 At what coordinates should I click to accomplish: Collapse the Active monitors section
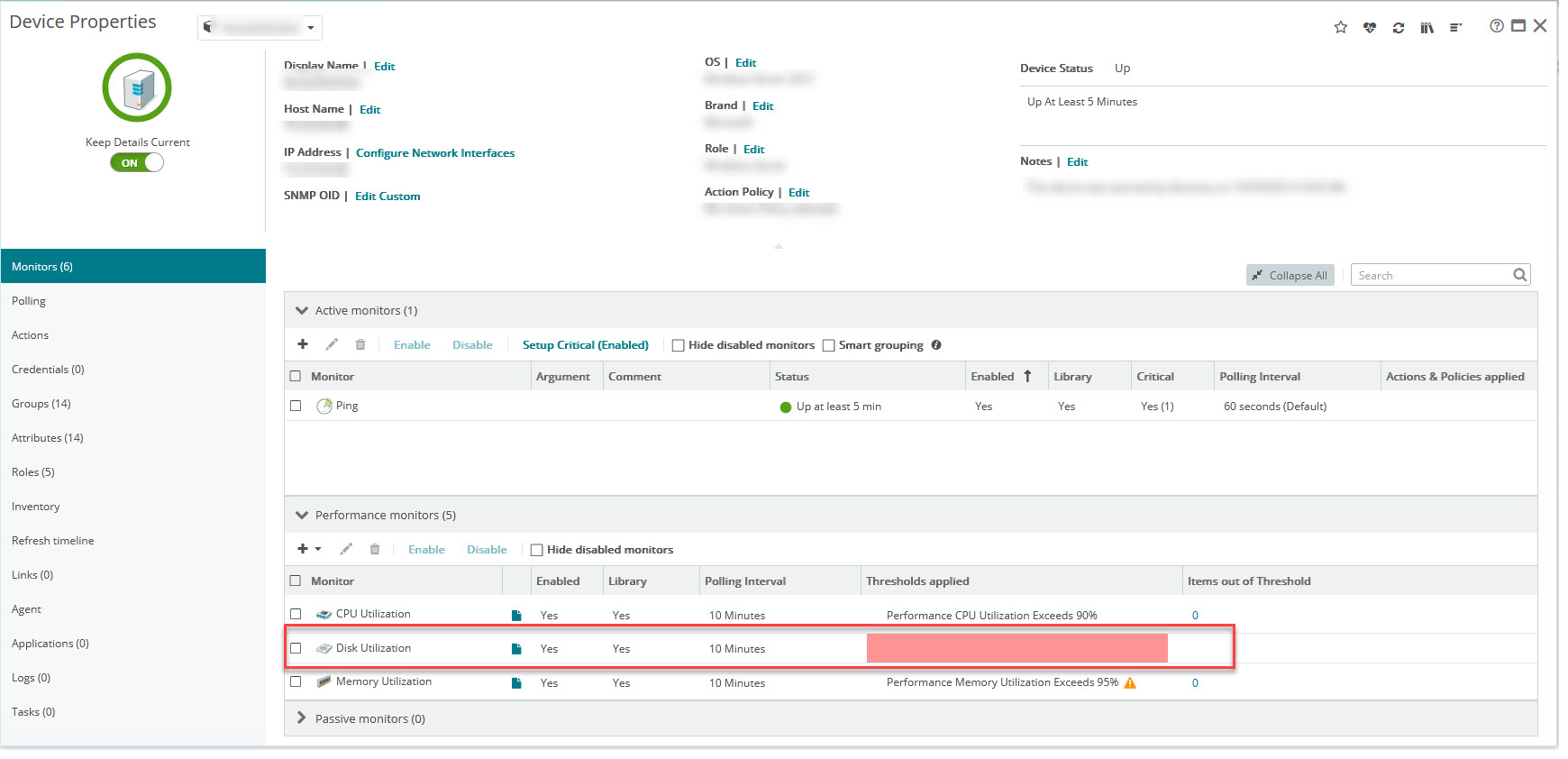pos(302,310)
